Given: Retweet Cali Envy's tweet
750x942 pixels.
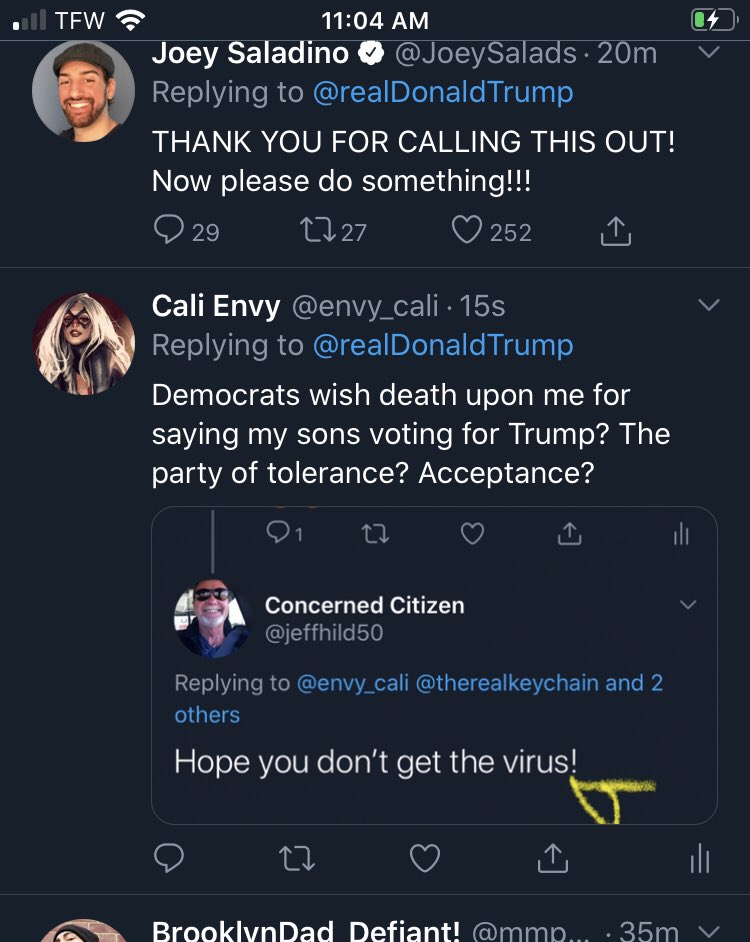Looking at the screenshot, I should pos(297,858).
